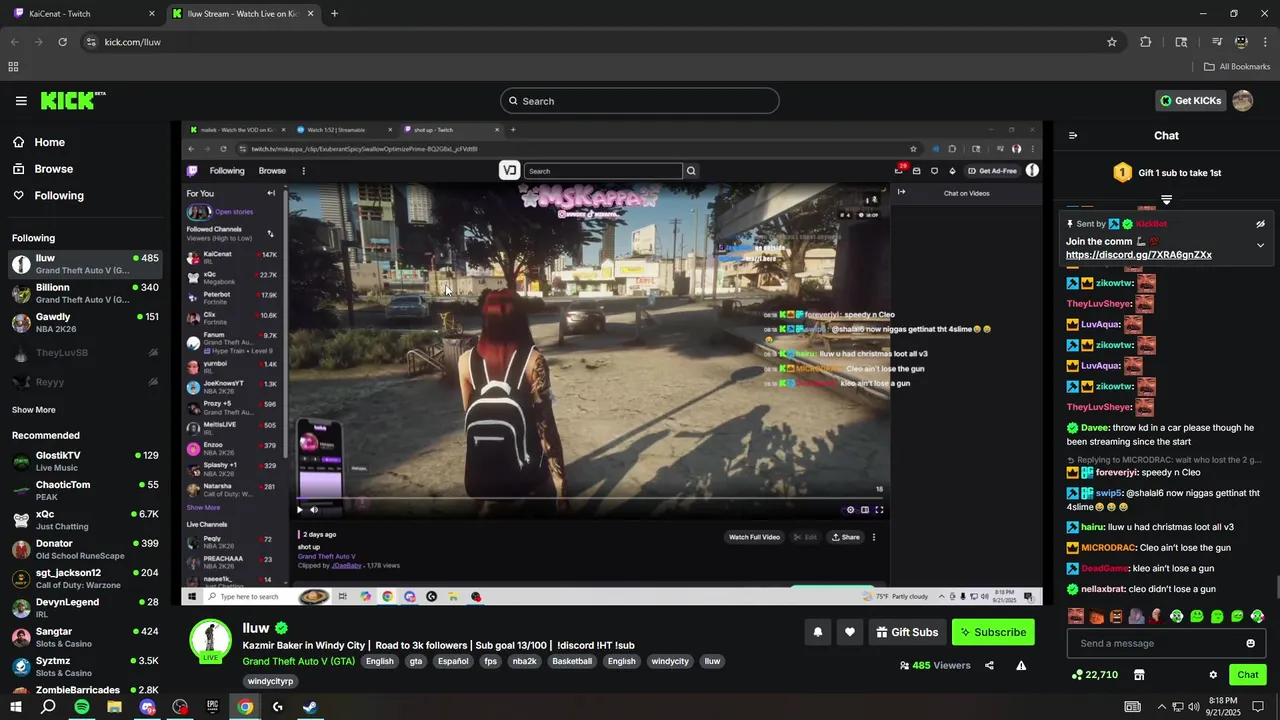The image size is (1280, 720).
Task: Click the Gift Subs button
Action: (x=907, y=632)
